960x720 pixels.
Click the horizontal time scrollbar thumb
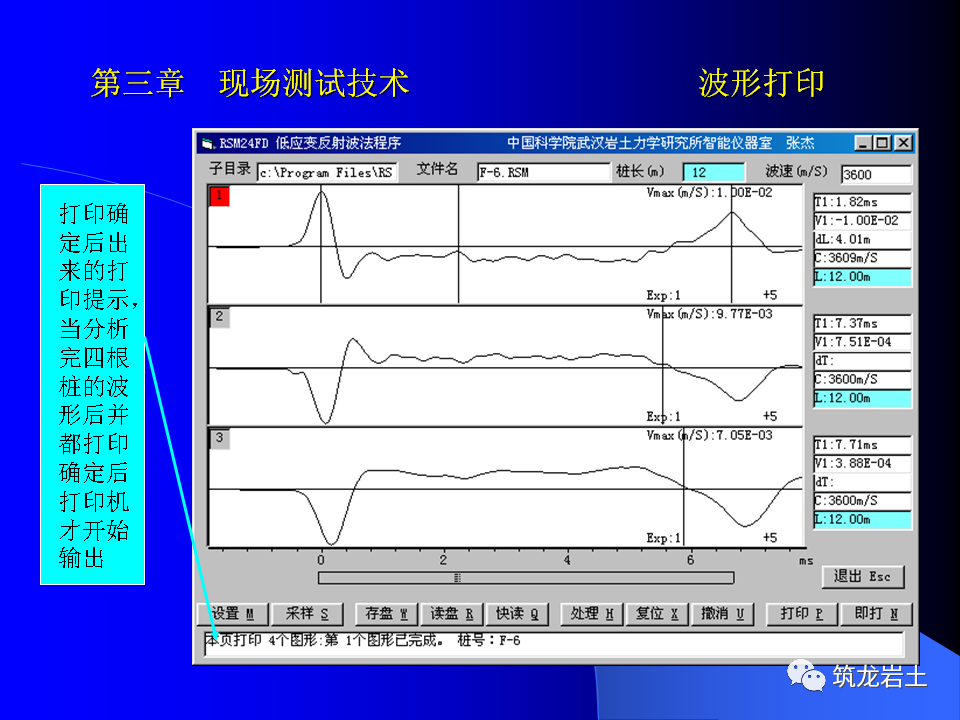coord(457,577)
